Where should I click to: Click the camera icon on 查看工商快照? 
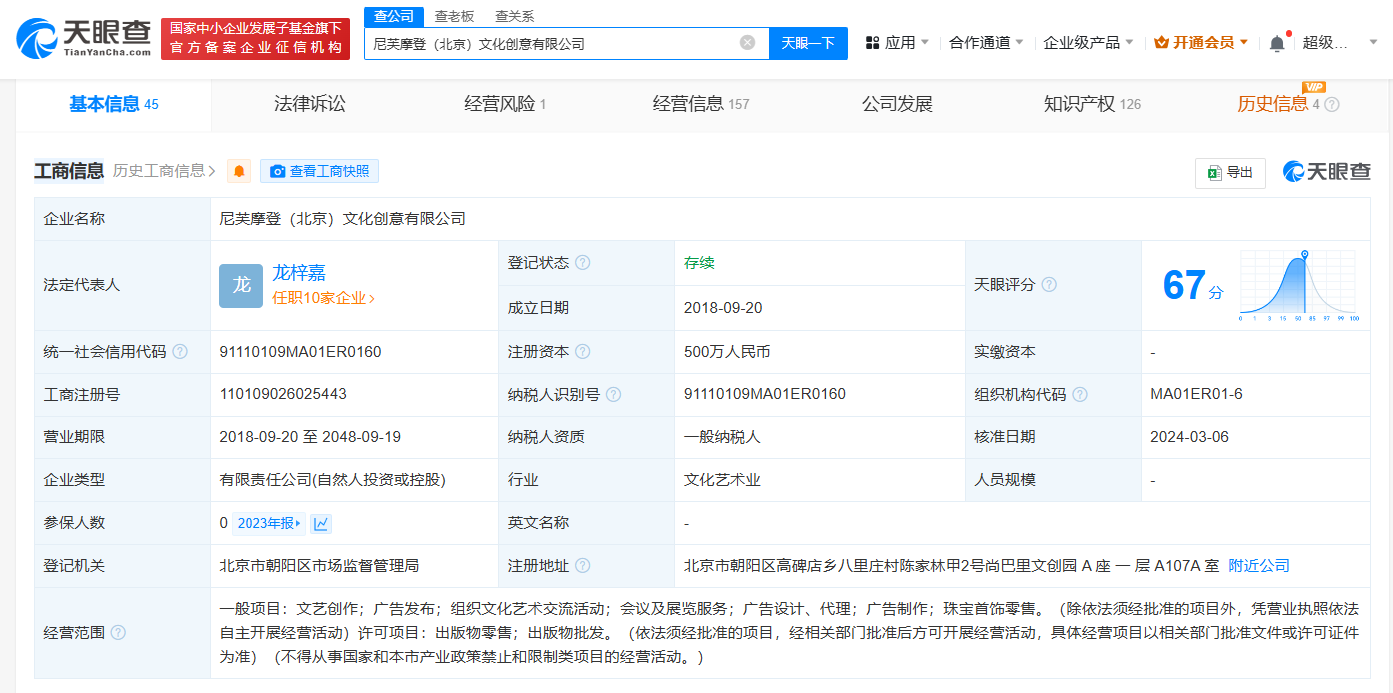[x=279, y=171]
